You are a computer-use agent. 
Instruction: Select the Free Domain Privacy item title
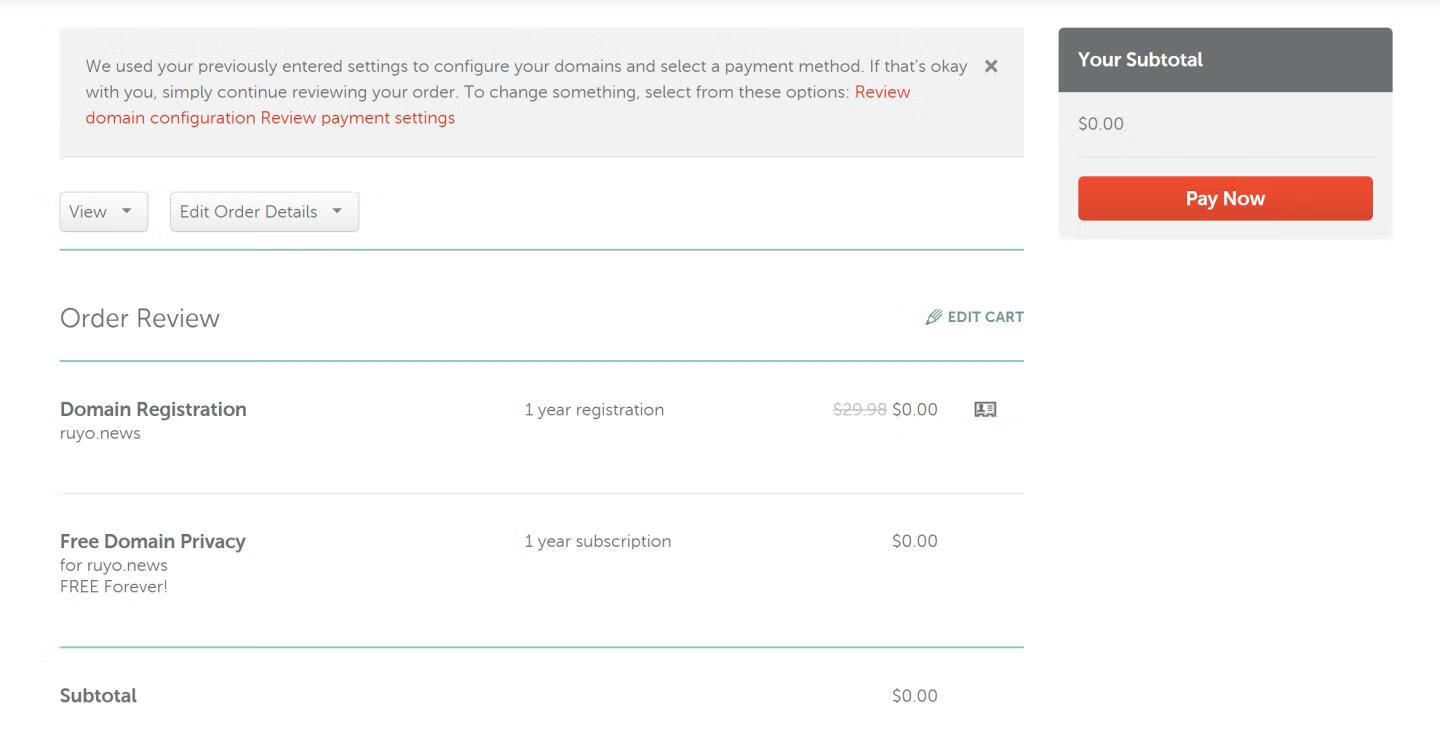pyautogui.click(x=153, y=541)
